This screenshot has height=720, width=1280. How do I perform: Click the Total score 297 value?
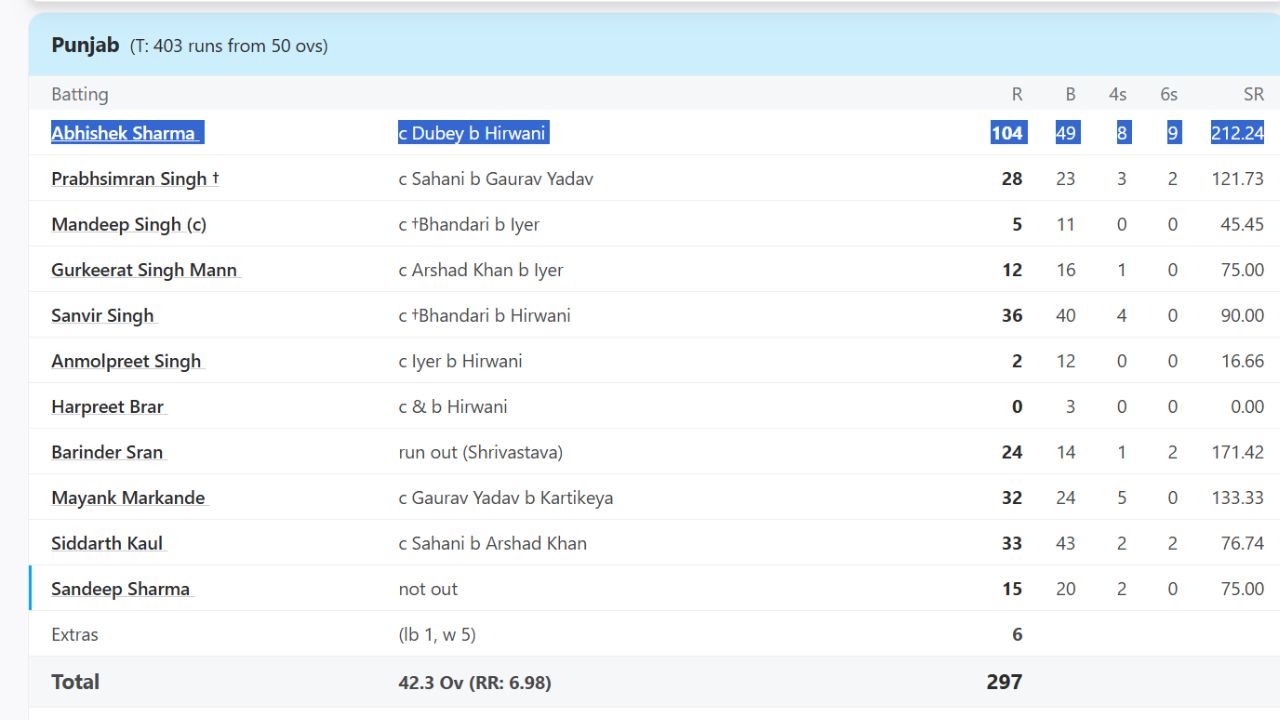(x=1004, y=682)
